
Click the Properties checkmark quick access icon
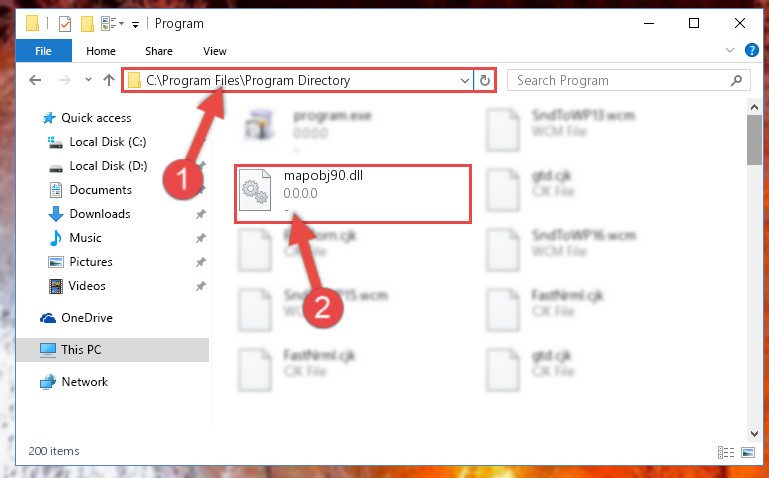(x=65, y=24)
